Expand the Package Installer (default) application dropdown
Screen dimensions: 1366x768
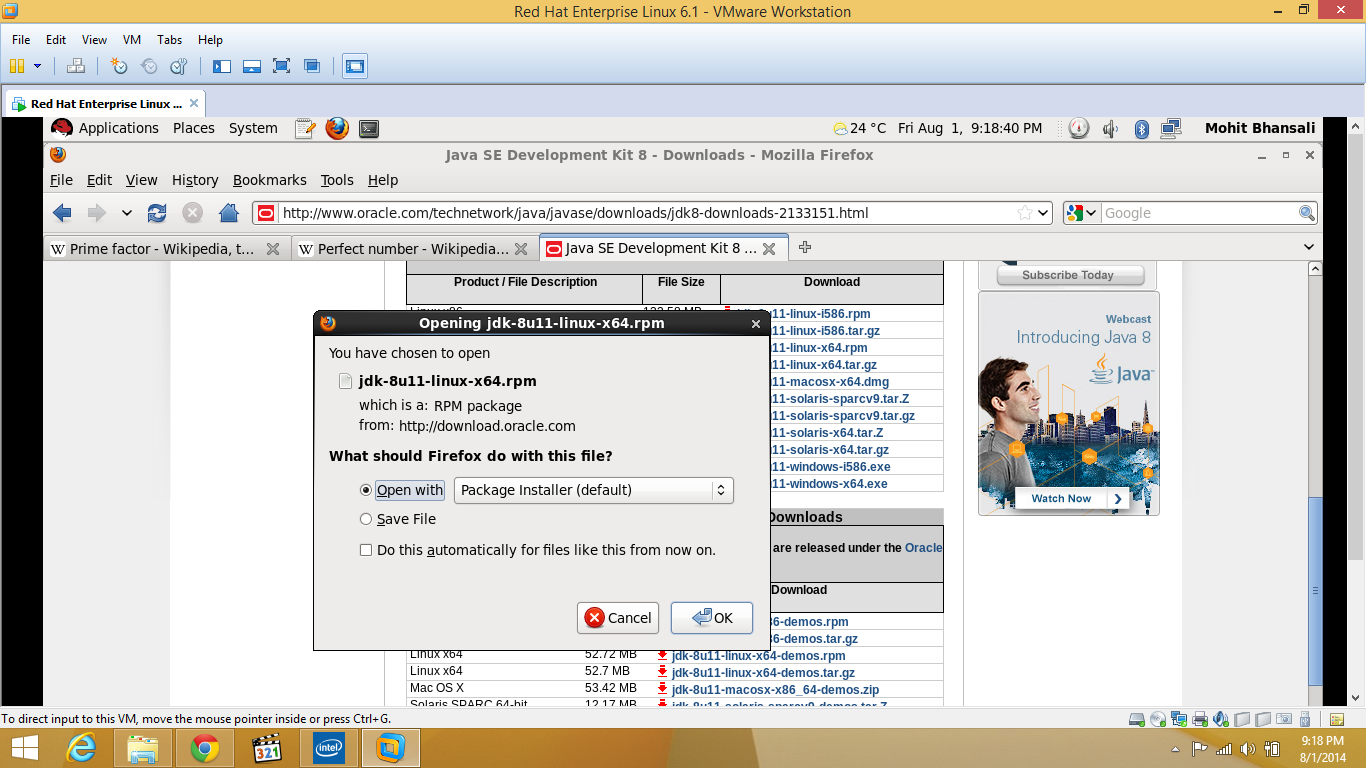[594, 490]
